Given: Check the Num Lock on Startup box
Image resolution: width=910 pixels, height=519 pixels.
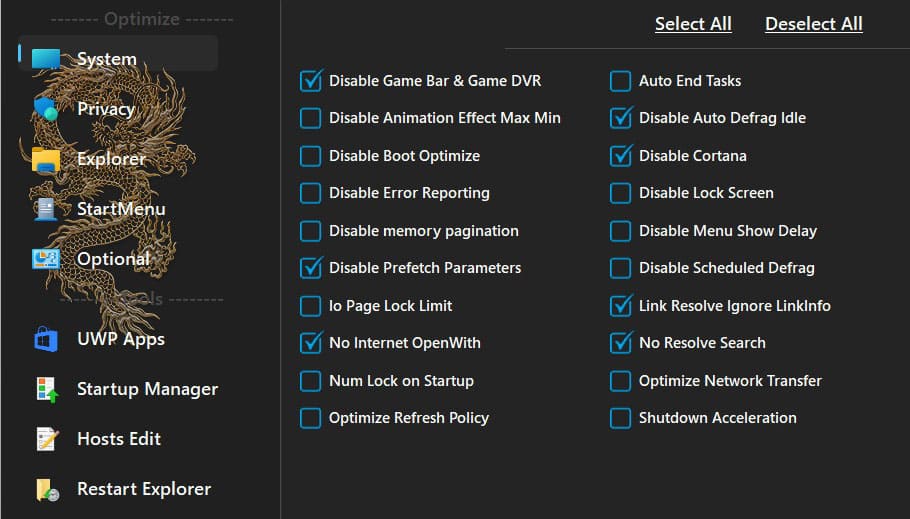Looking at the screenshot, I should tap(310, 381).
